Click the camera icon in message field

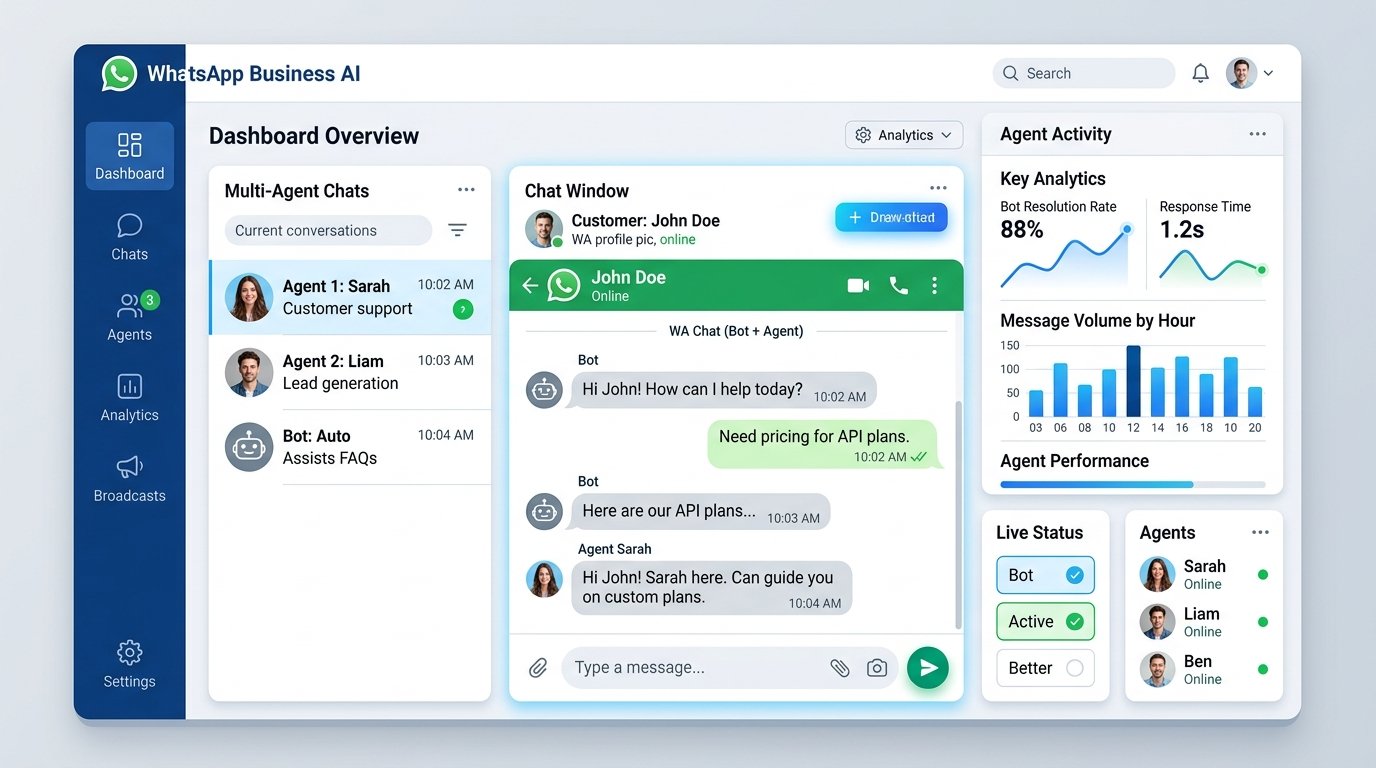[877, 668]
